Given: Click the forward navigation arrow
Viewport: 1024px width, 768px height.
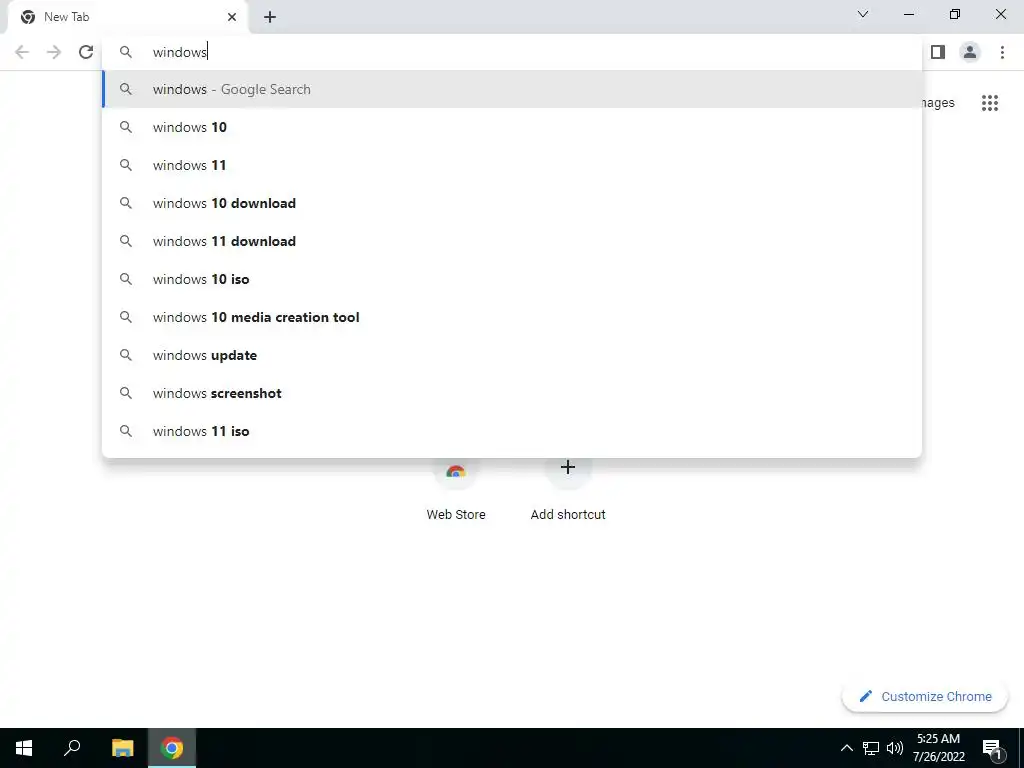Looking at the screenshot, I should click(x=54, y=52).
